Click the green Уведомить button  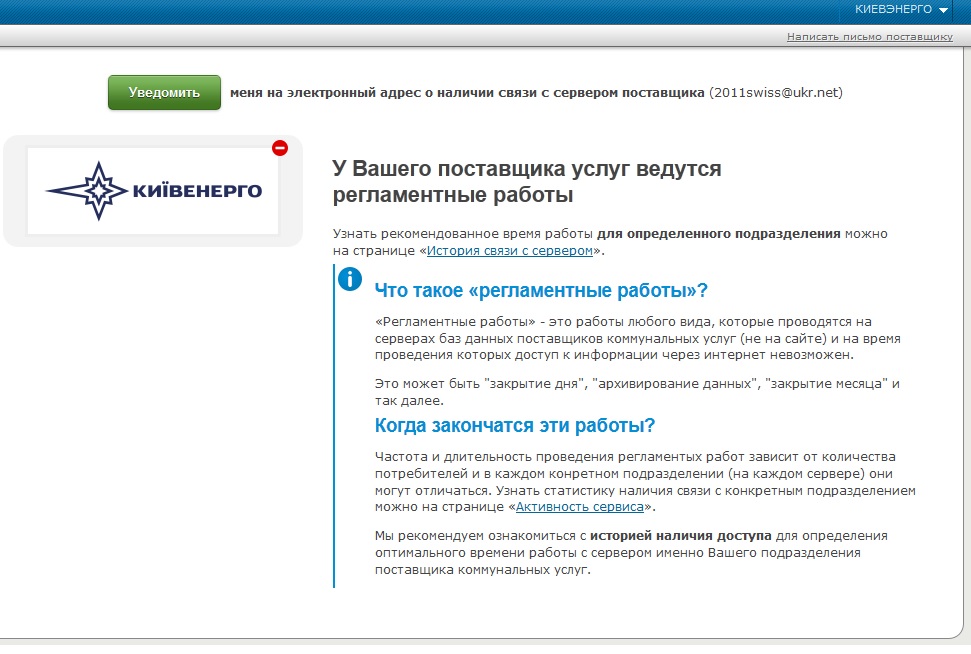164,92
